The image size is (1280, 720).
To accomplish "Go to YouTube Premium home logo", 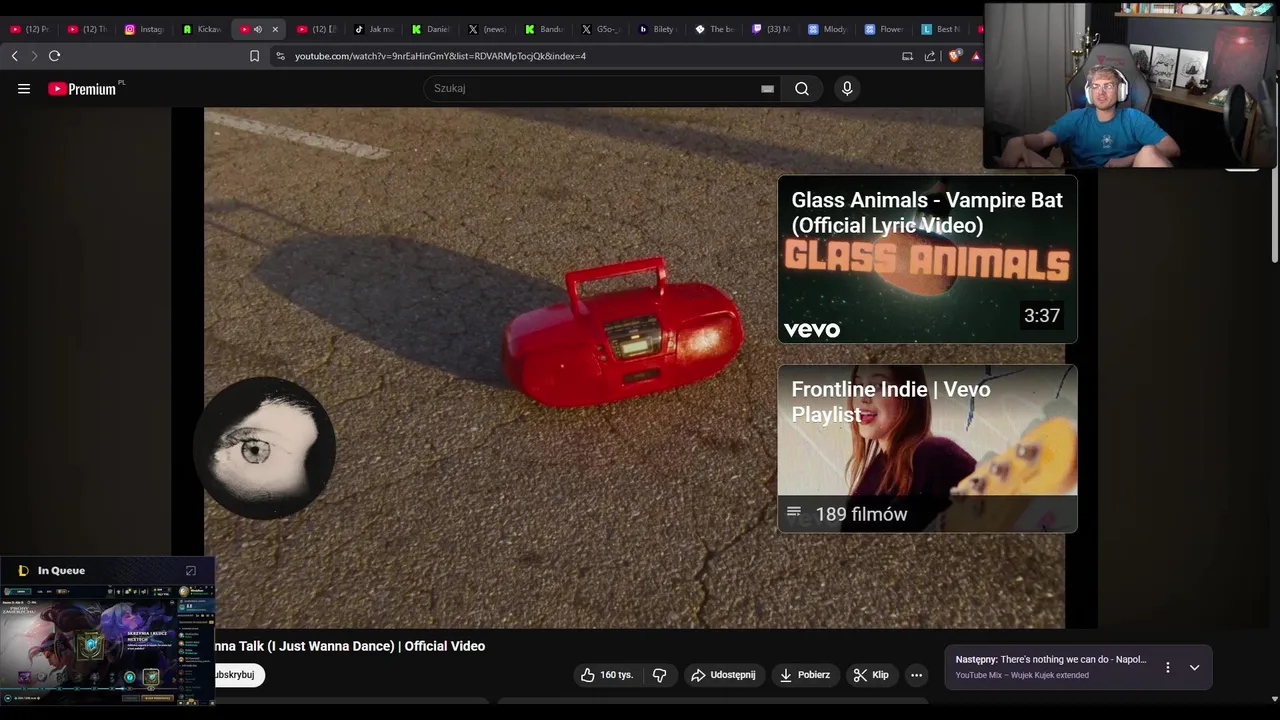I will tap(83, 89).
